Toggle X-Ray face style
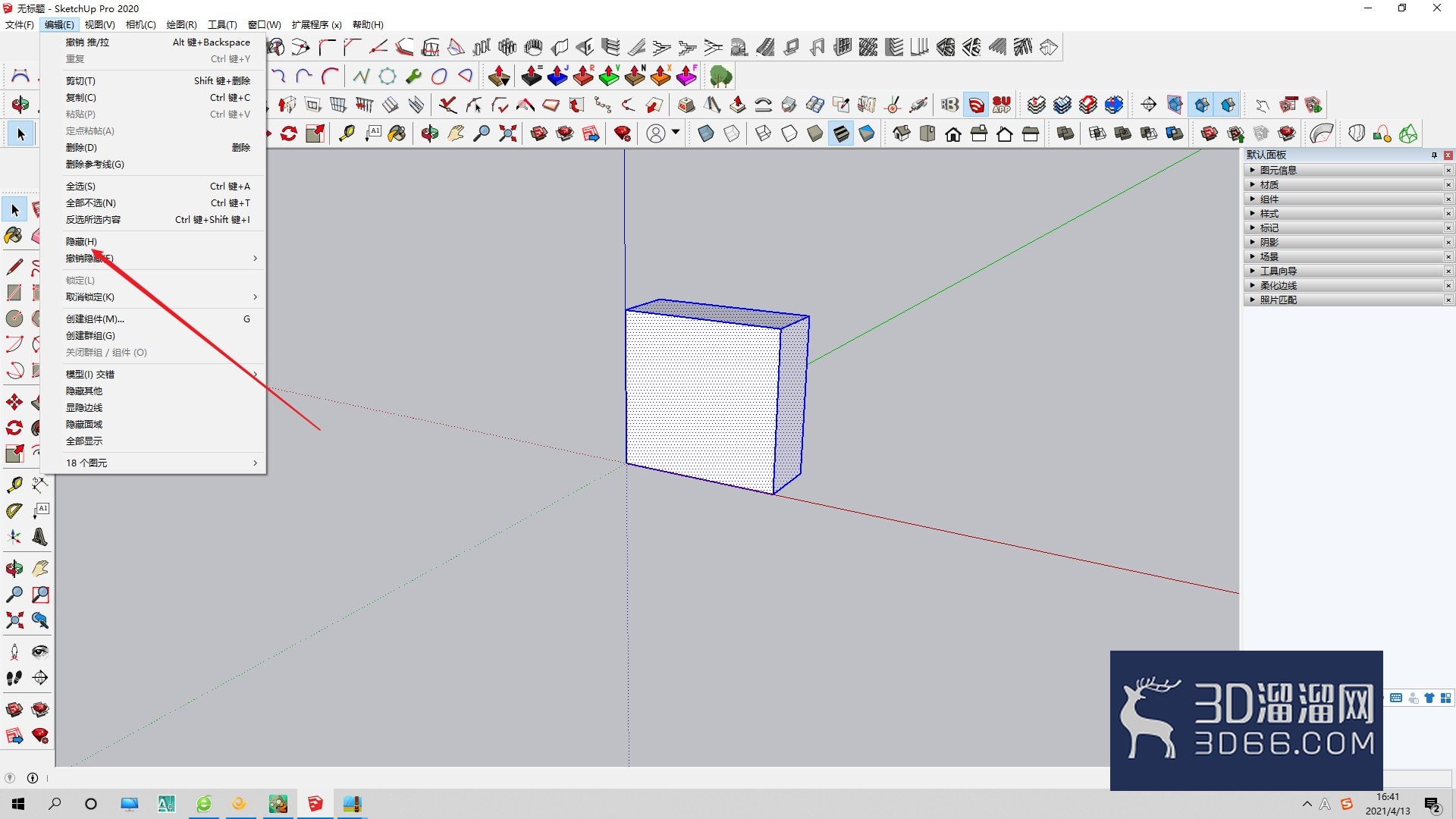The width and height of the screenshot is (1456, 819). tap(706, 134)
